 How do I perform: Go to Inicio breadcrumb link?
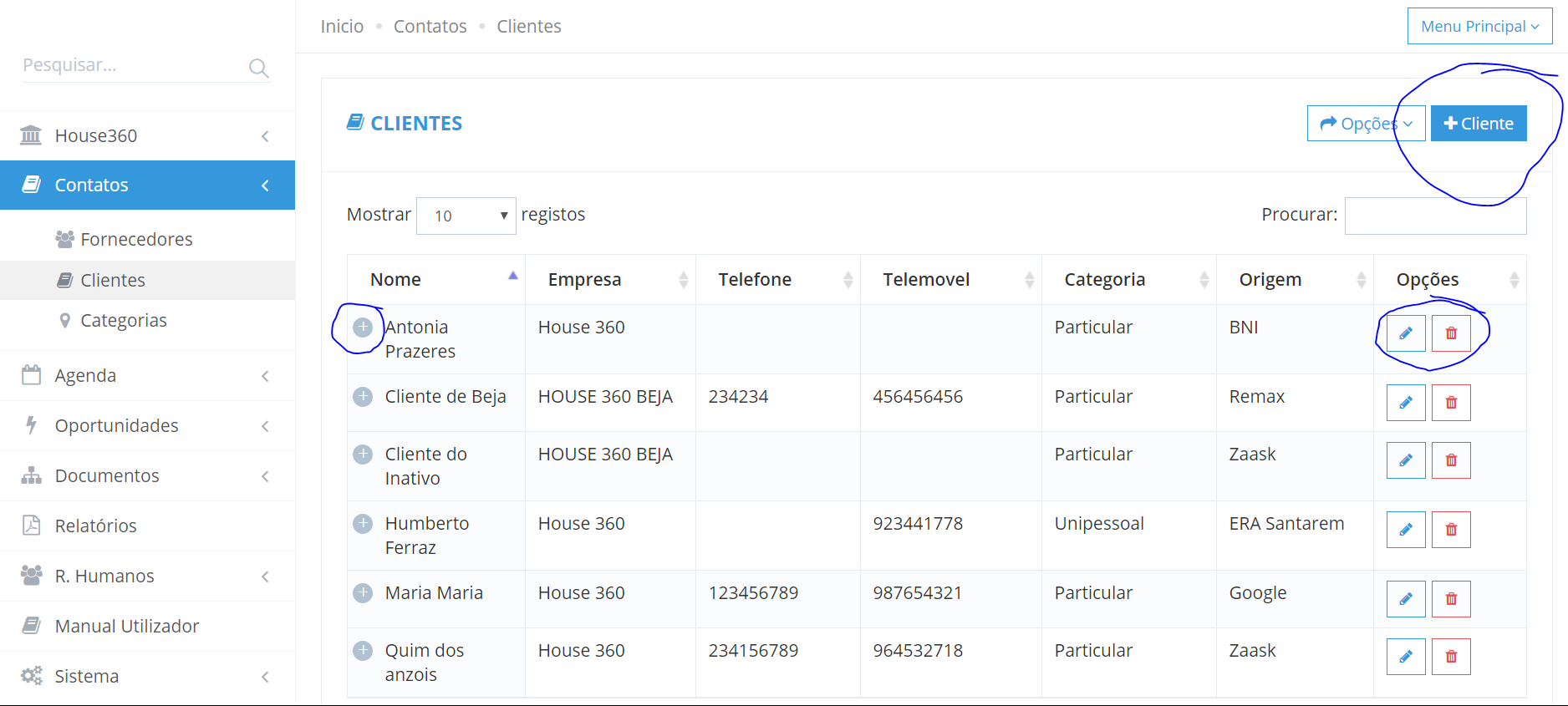[x=342, y=27]
